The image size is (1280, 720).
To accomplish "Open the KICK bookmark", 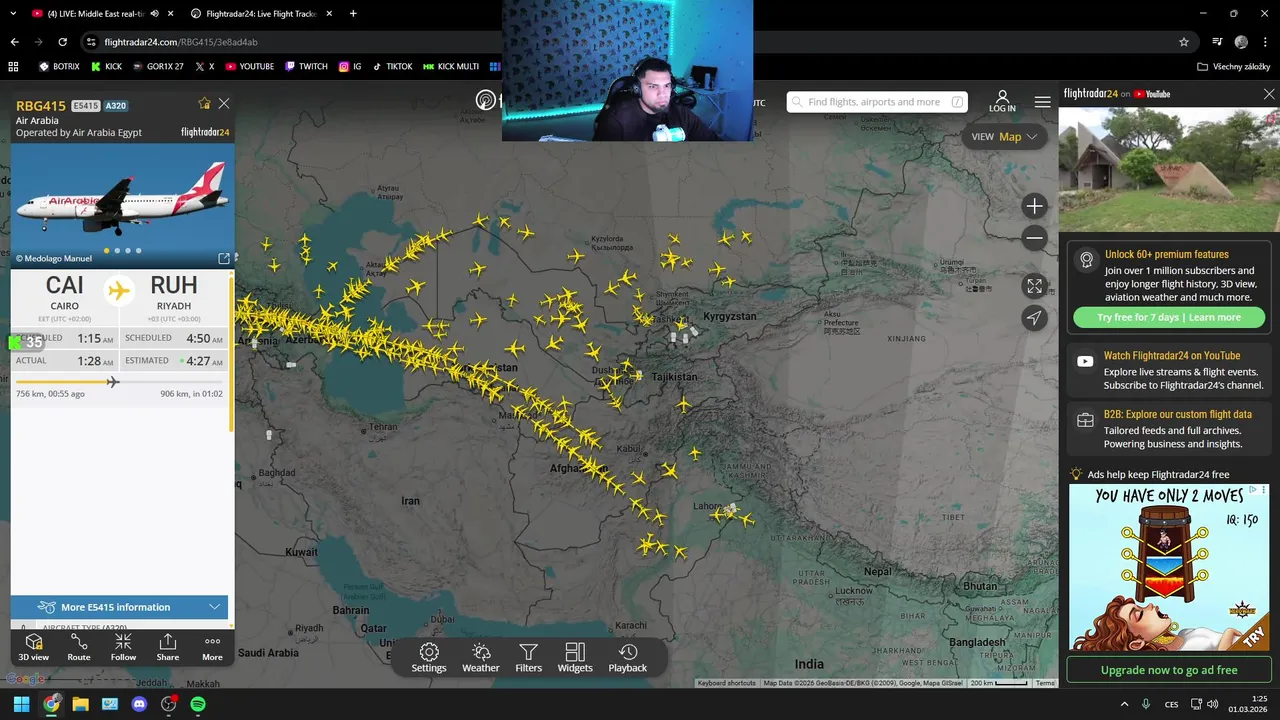I will point(106,67).
